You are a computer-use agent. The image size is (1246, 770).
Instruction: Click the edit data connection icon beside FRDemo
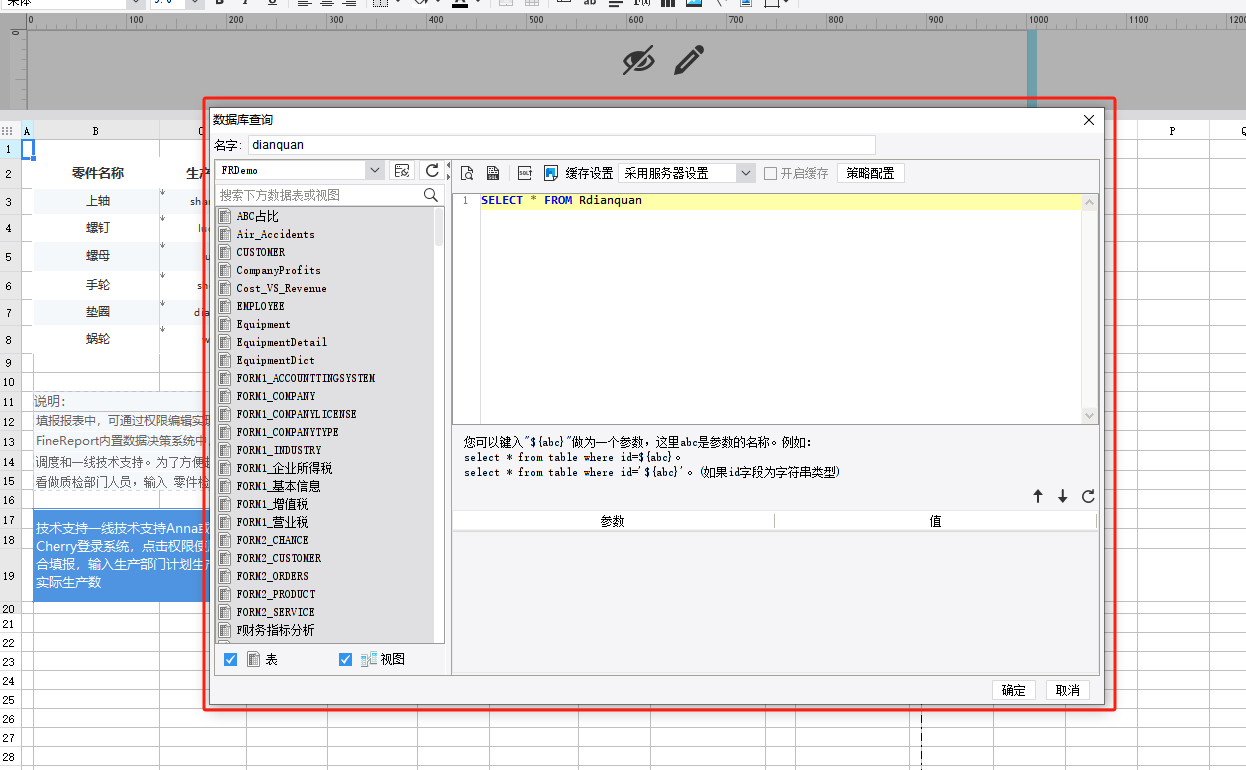click(402, 171)
